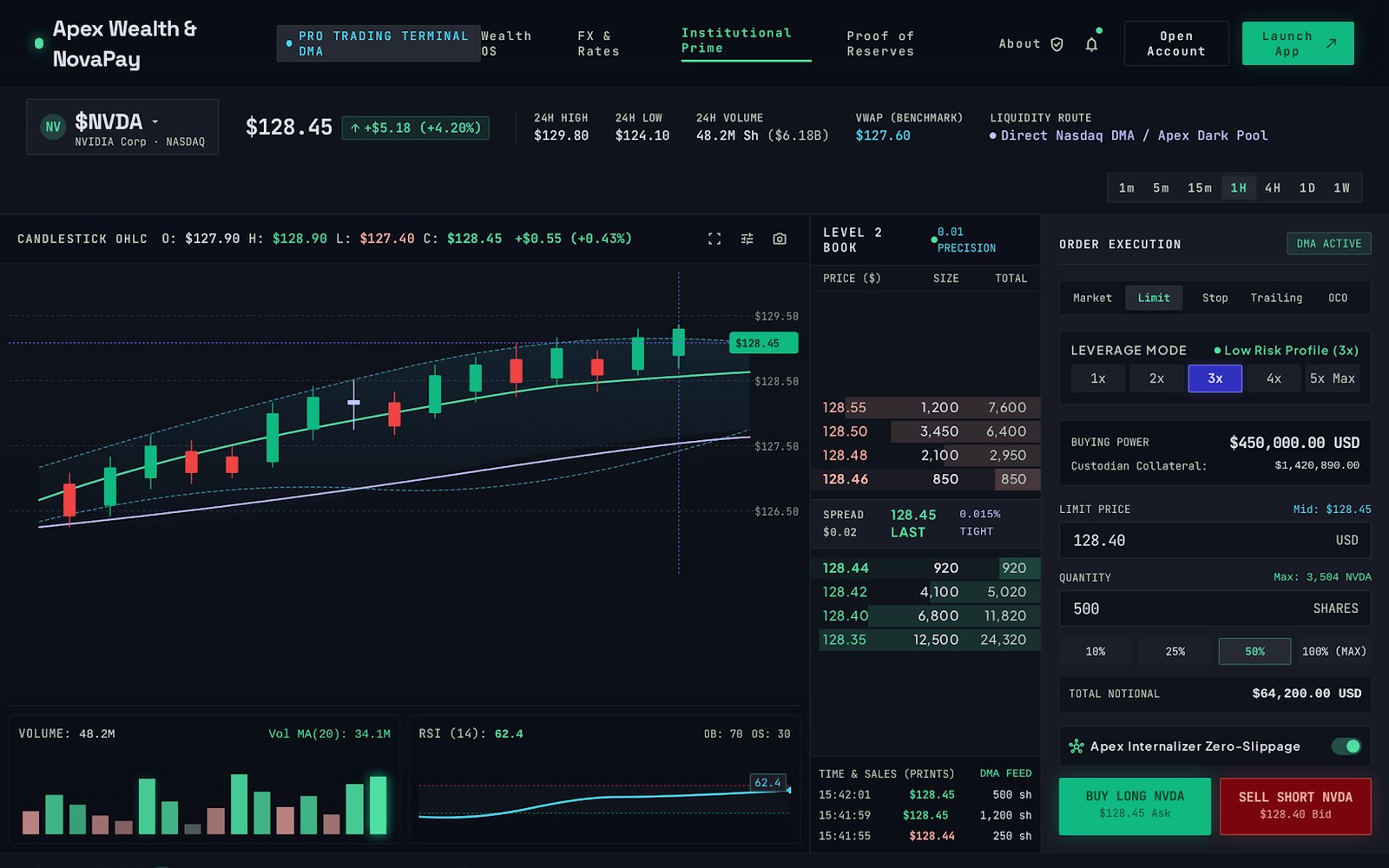This screenshot has width=1389, height=868.
Task: Click the 128.40 bid row
Action: point(925,615)
